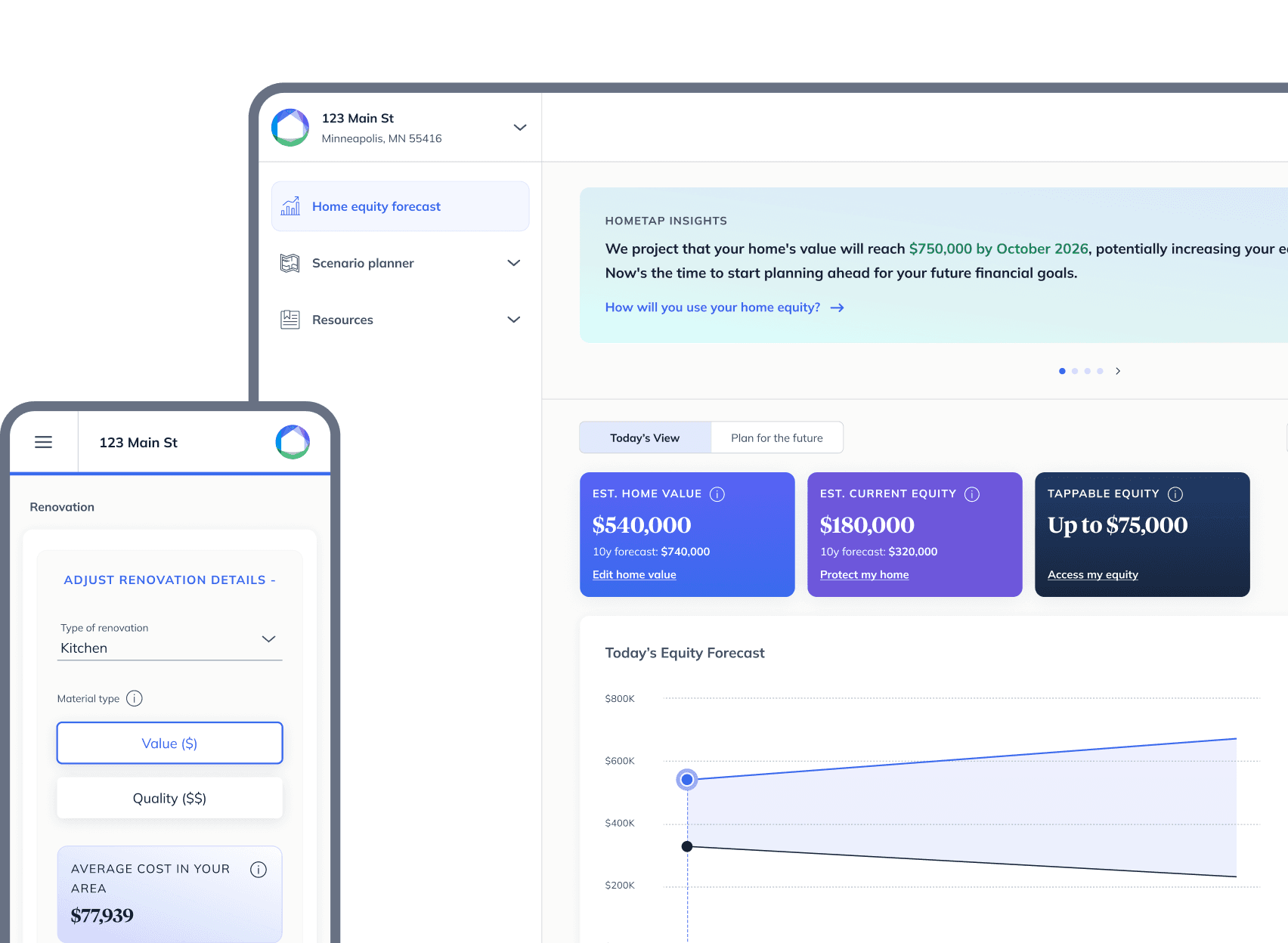Select the first carousel dot

1063,371
